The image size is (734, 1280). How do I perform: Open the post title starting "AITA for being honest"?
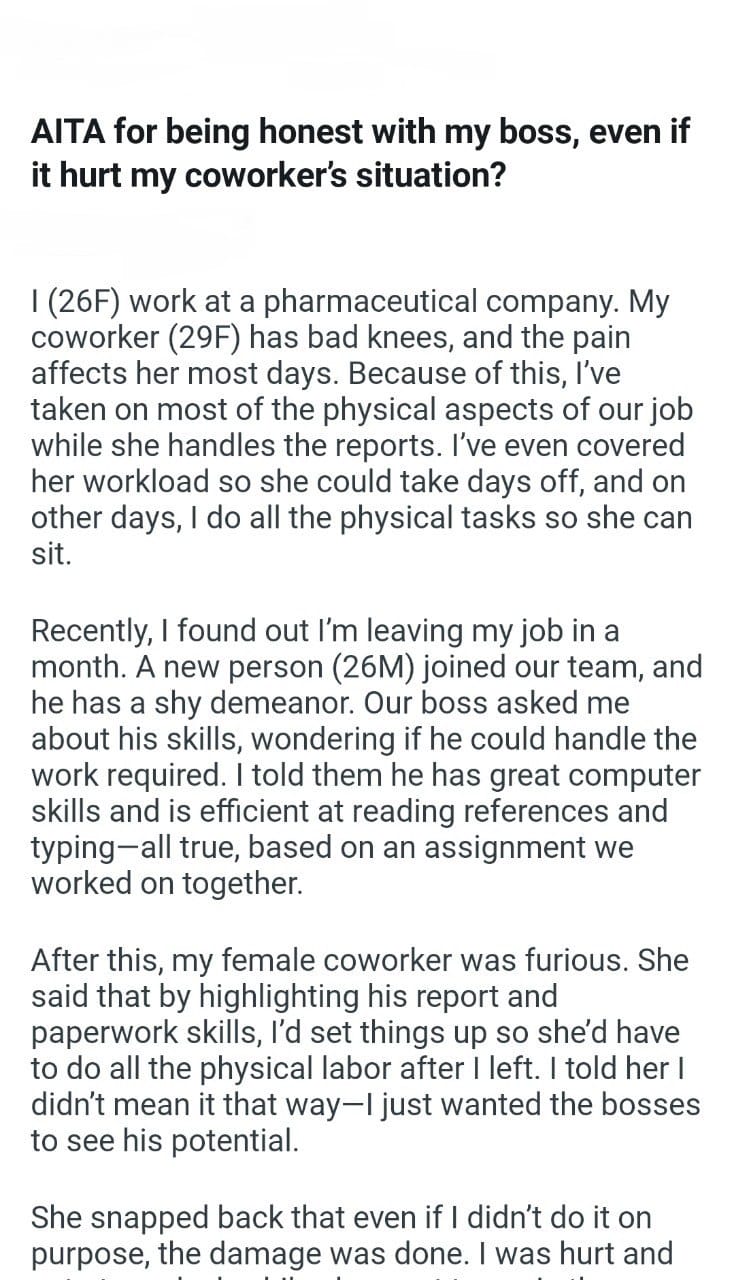pyautogui.click(x=360, y=152)
